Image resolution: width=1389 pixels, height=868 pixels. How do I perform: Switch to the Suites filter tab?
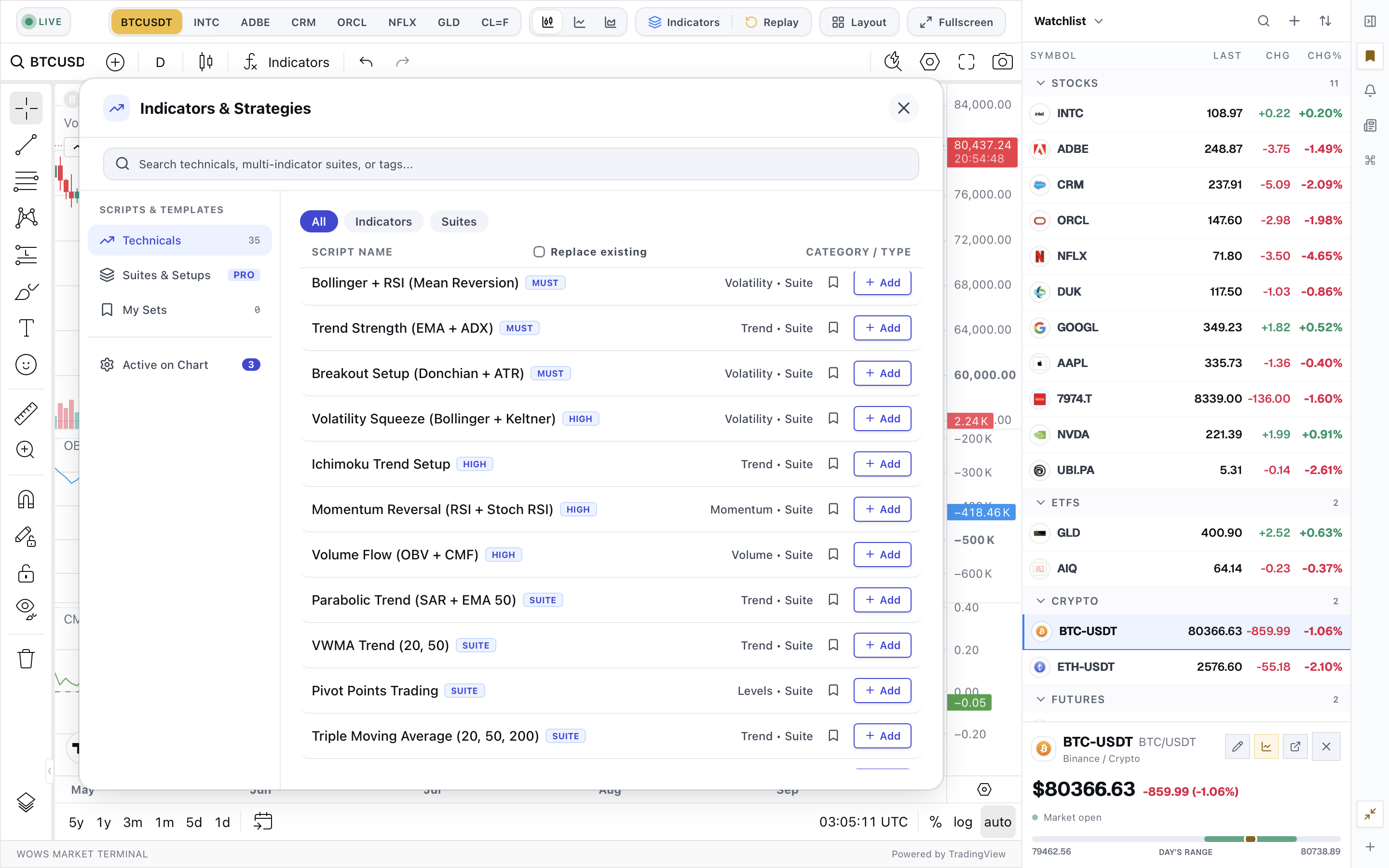[459, 222]
